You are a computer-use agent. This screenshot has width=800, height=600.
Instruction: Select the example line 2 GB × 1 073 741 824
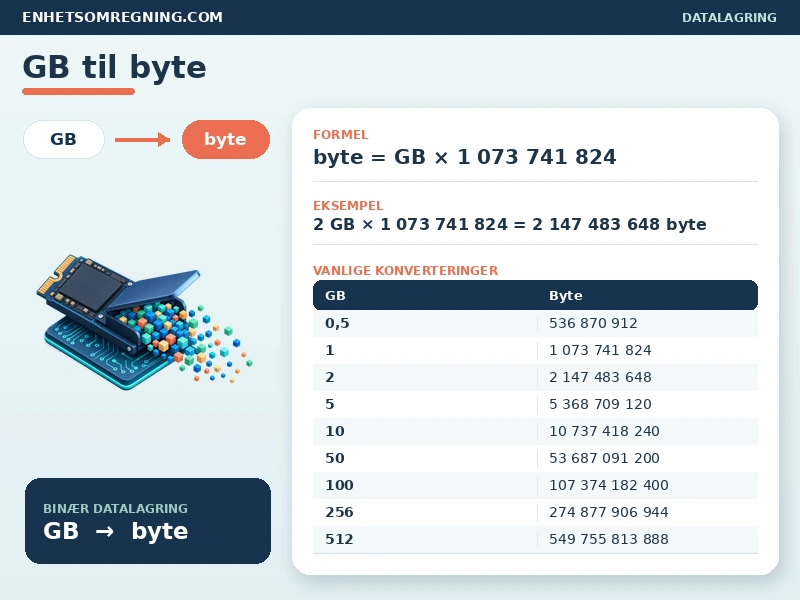(x=410, y=224)
